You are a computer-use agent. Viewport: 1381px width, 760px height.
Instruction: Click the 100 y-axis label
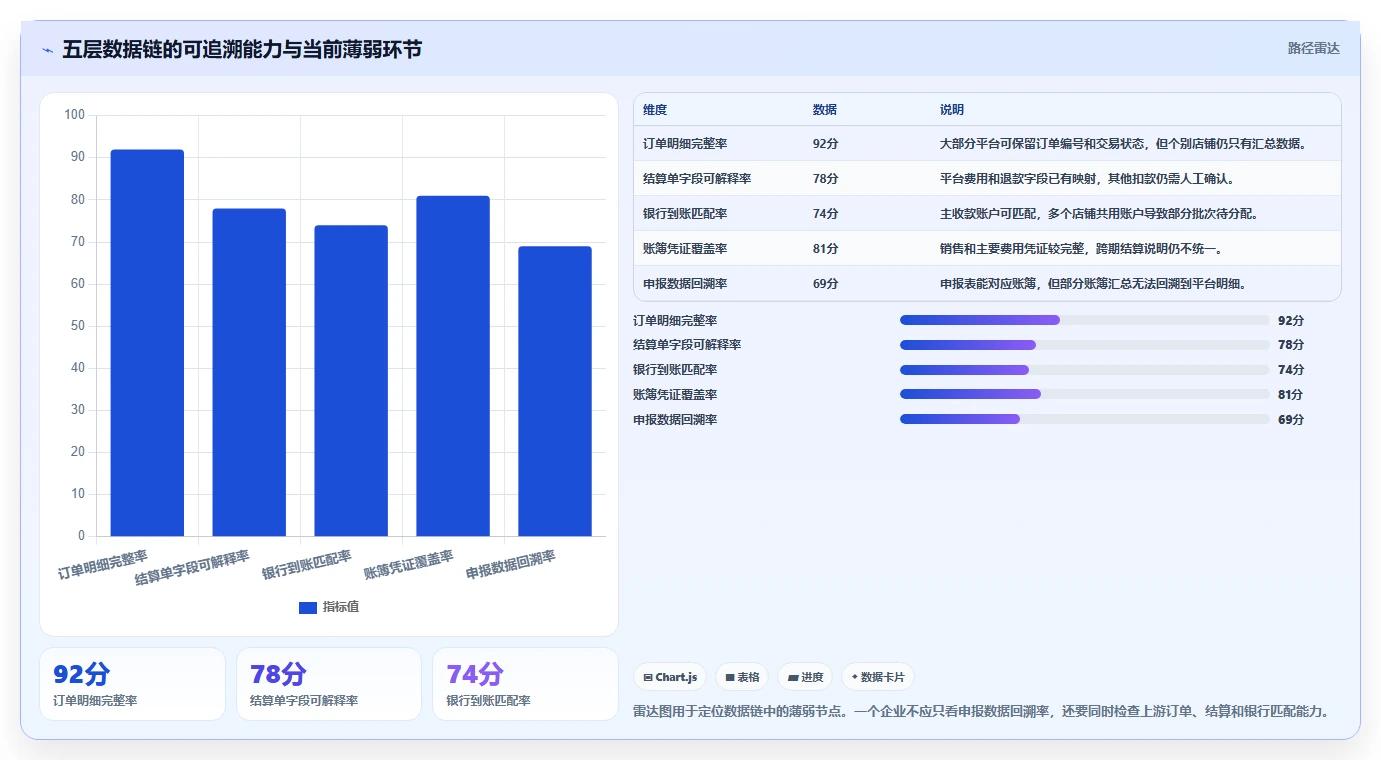point(74,115)
